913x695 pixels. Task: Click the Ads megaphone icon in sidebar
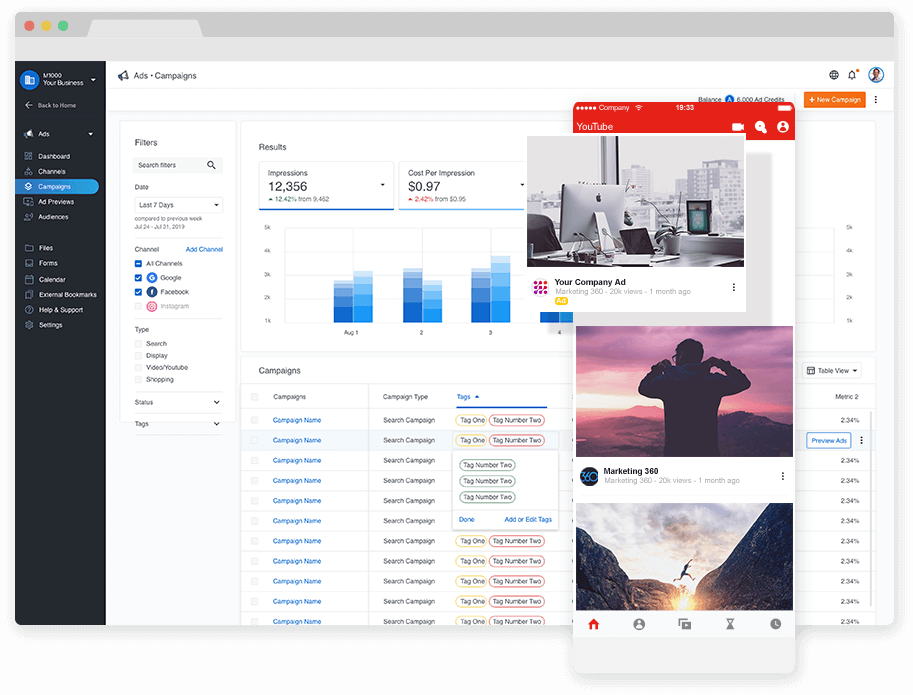point(28,134)
